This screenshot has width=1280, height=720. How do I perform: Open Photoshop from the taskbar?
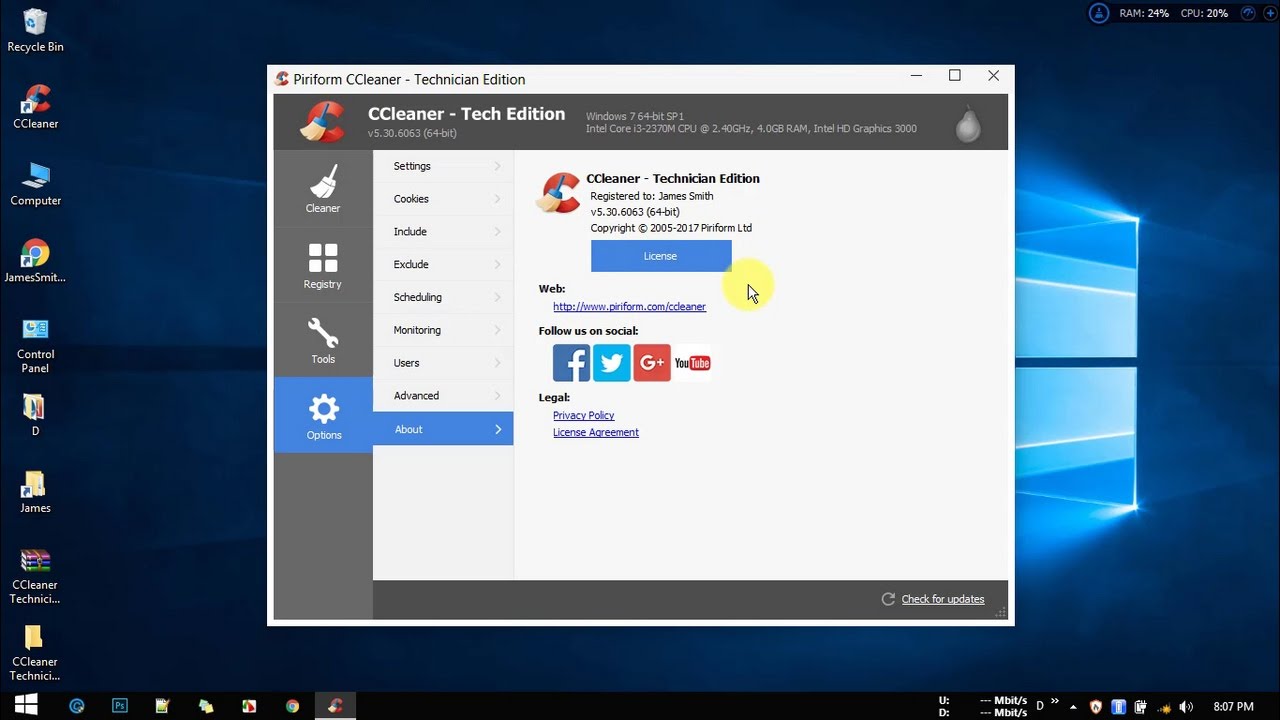120,705
